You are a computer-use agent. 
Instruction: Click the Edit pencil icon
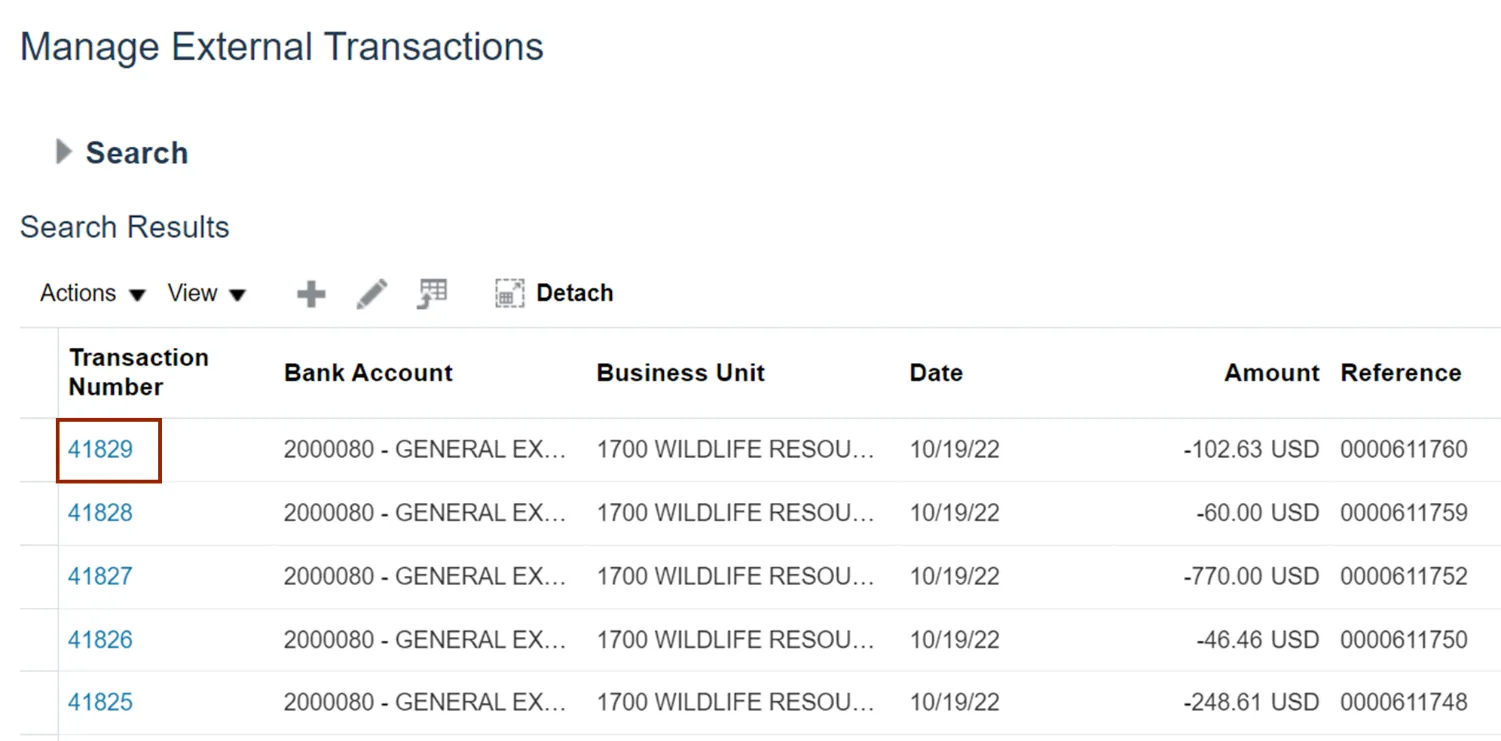[372, 294]
